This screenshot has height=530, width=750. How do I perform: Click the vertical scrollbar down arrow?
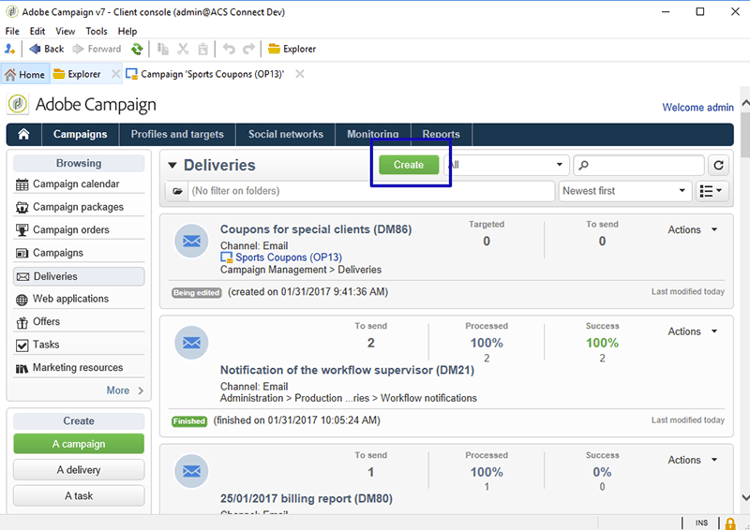(x=745, y=497)
